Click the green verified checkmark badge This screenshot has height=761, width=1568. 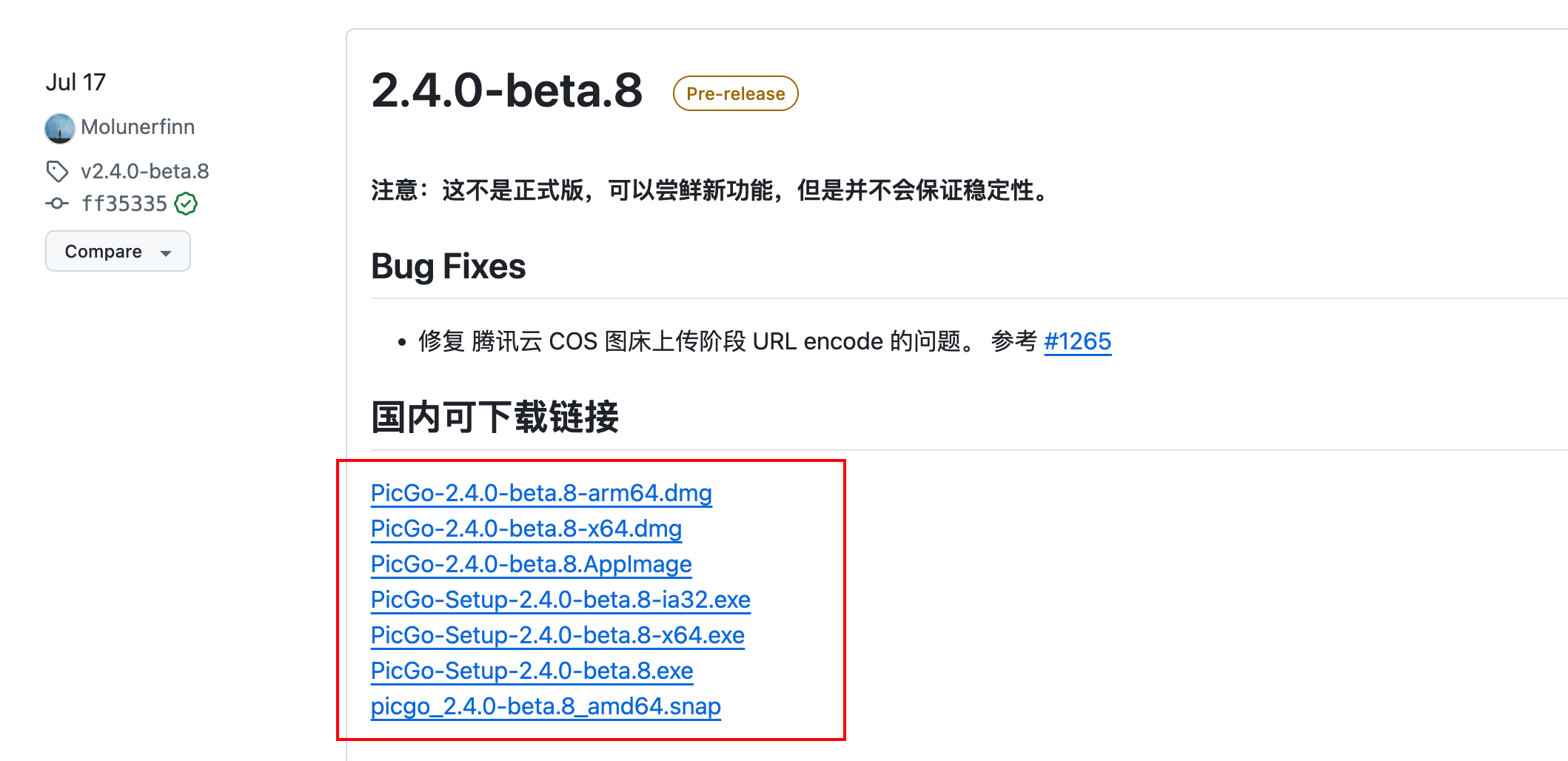186,203
